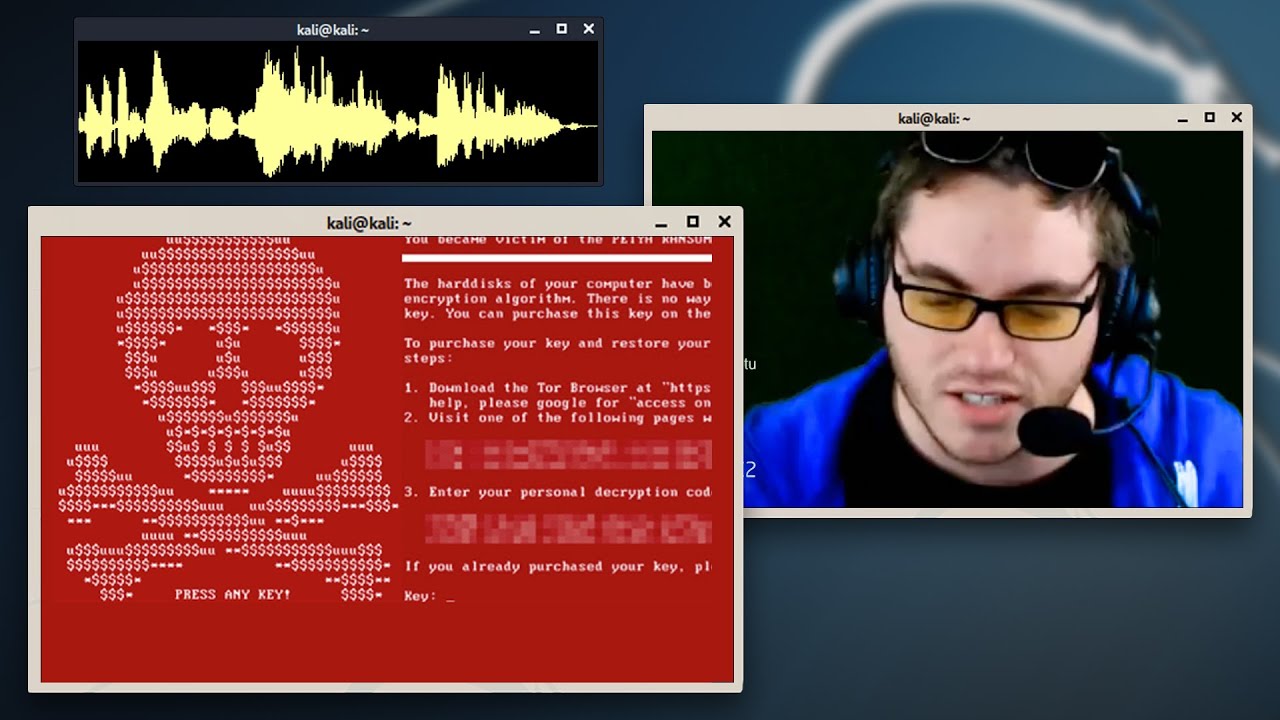Minimize the webcam terminal window
The width and height of the screenshot is (1280, 720).
coord(1183,119)
